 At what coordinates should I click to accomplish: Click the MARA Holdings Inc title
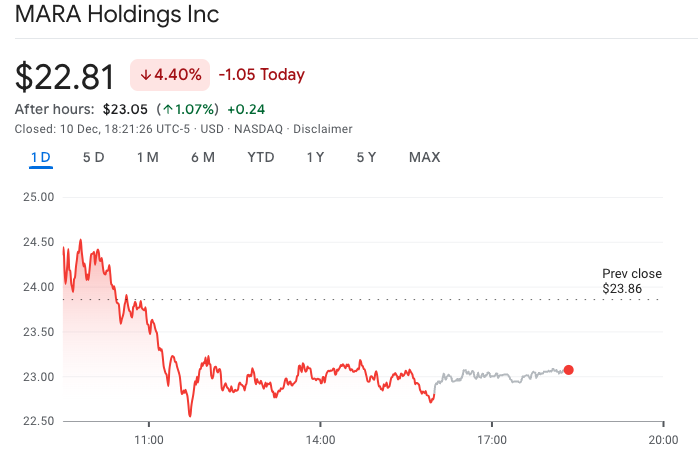pos(117,16)
